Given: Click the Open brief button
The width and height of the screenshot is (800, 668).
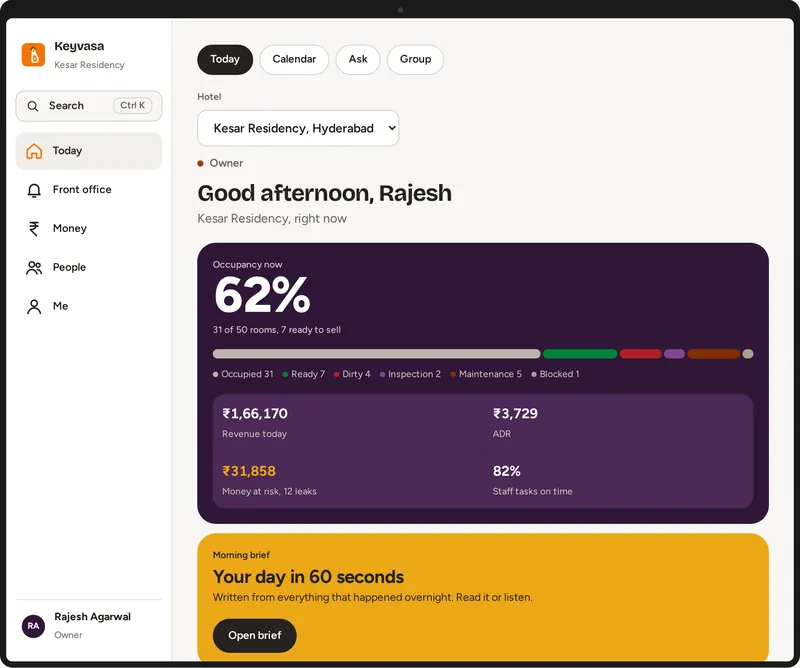Looking at the screenshot, I should click(255, 635).
